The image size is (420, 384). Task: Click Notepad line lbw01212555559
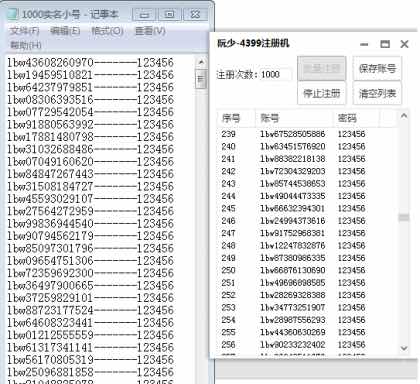(91, 335)
